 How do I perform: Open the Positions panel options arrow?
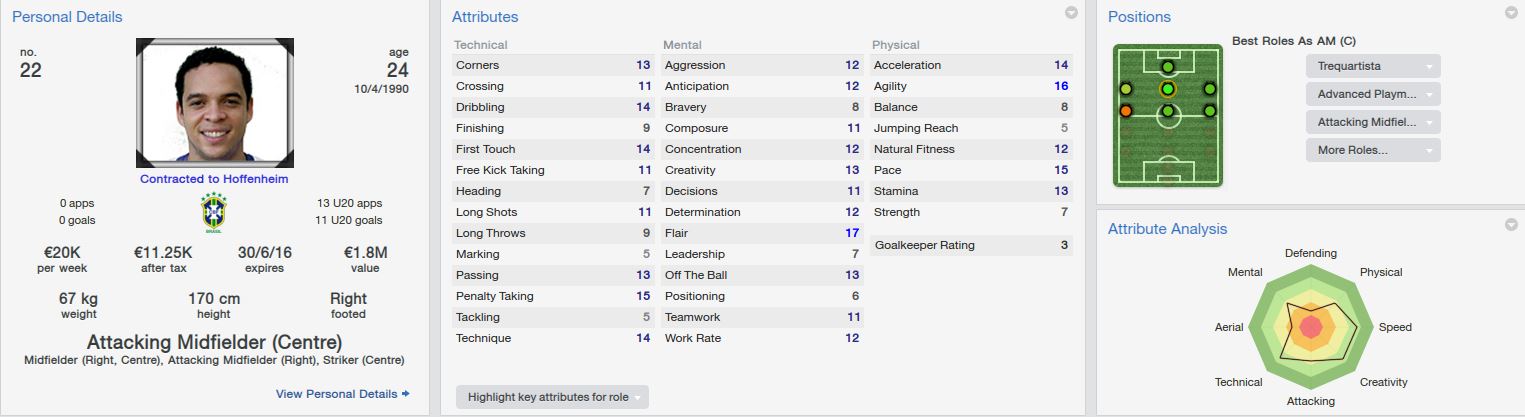point(1511,13)
